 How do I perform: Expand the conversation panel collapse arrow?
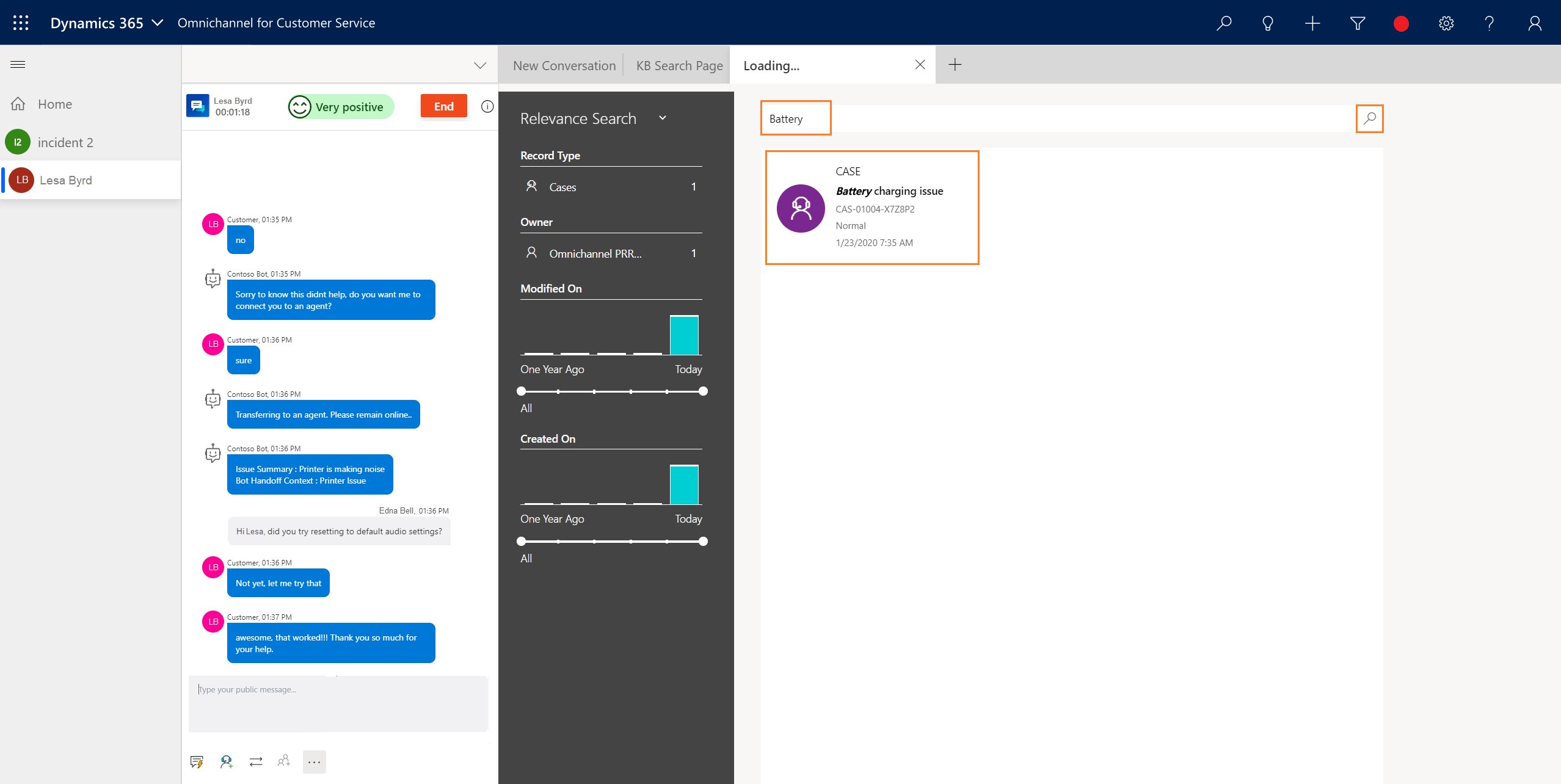coord(480,65)
